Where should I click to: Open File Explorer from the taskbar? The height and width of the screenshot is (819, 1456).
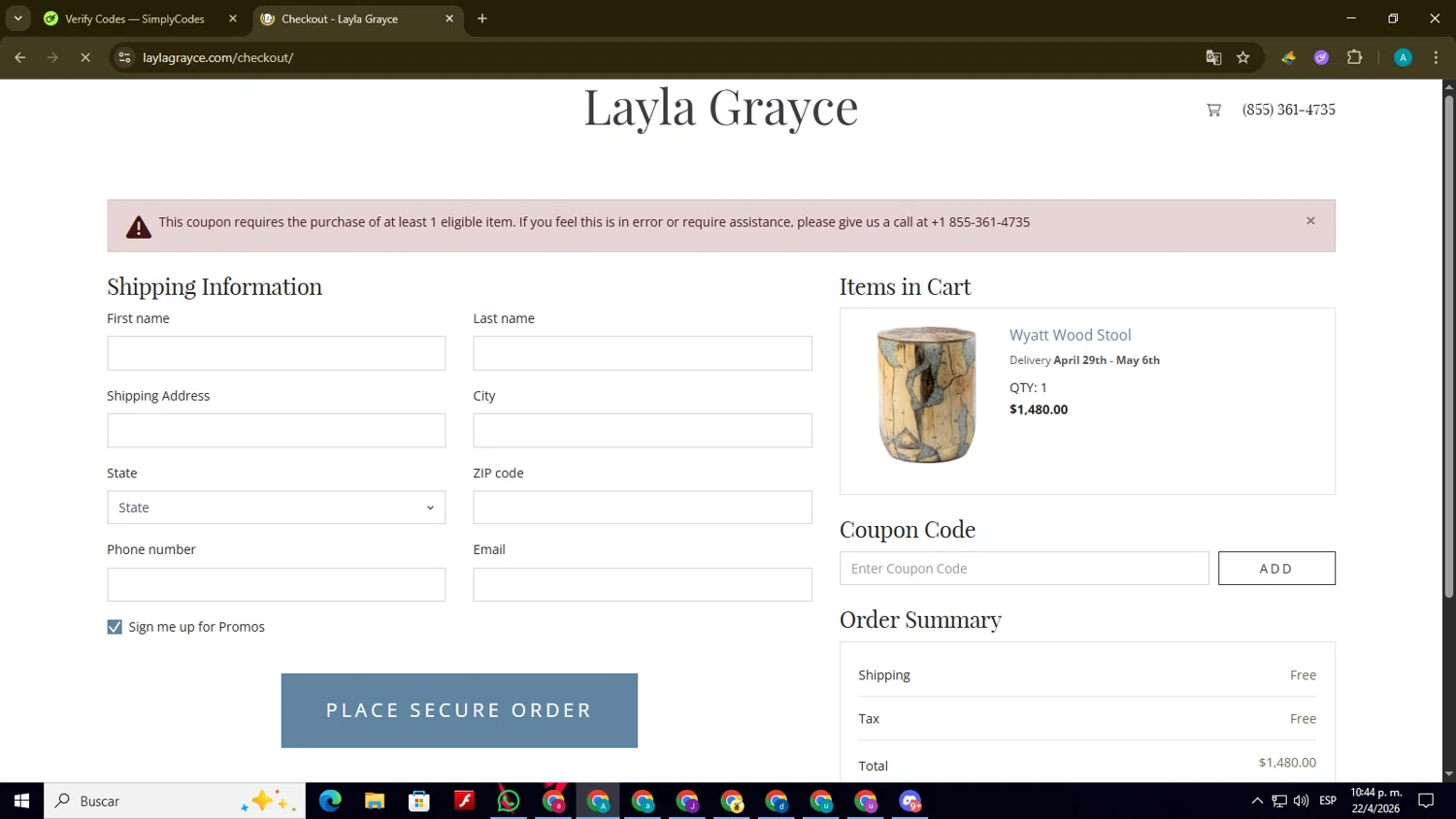375,801
